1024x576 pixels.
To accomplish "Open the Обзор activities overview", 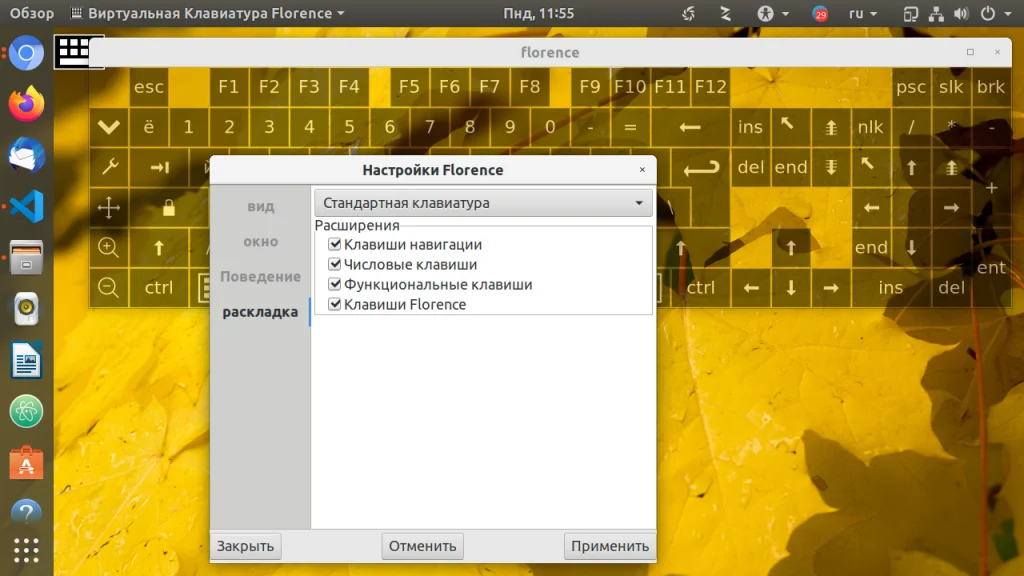I will click(x=31, y=13).
